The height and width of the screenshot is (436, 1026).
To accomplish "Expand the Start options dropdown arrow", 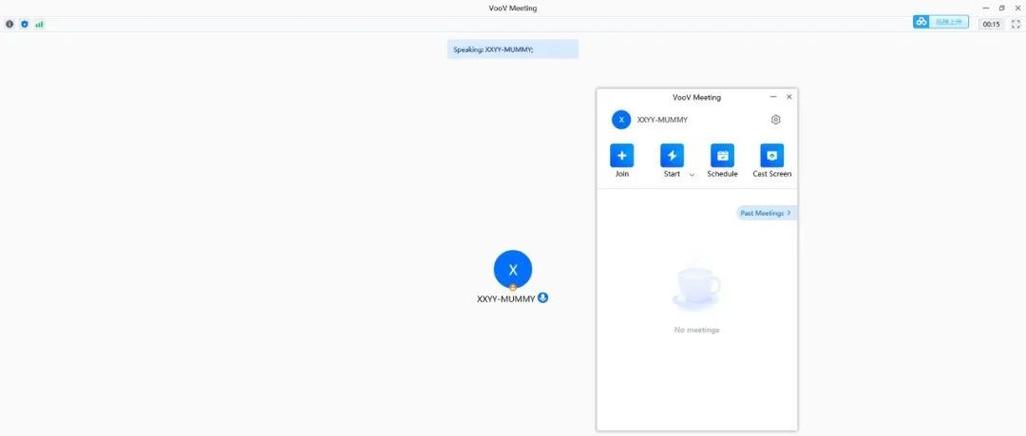I will 692,175.
